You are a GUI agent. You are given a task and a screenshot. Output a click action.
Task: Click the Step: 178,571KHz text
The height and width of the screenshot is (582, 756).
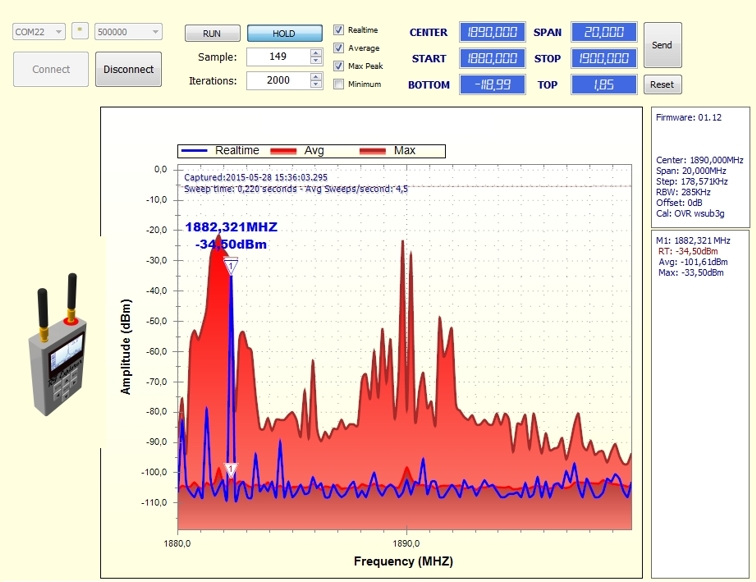pos(692,181)
